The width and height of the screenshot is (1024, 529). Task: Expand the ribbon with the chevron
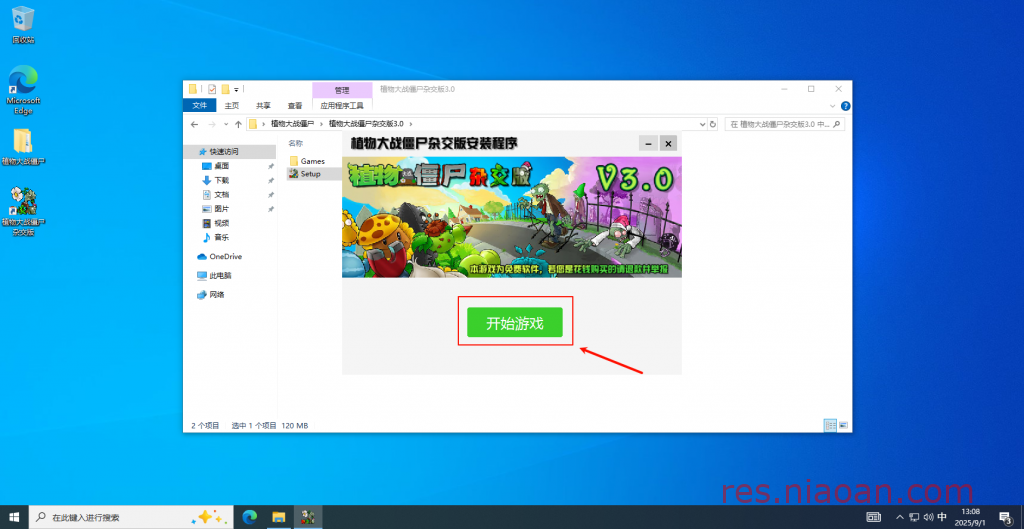833,106
